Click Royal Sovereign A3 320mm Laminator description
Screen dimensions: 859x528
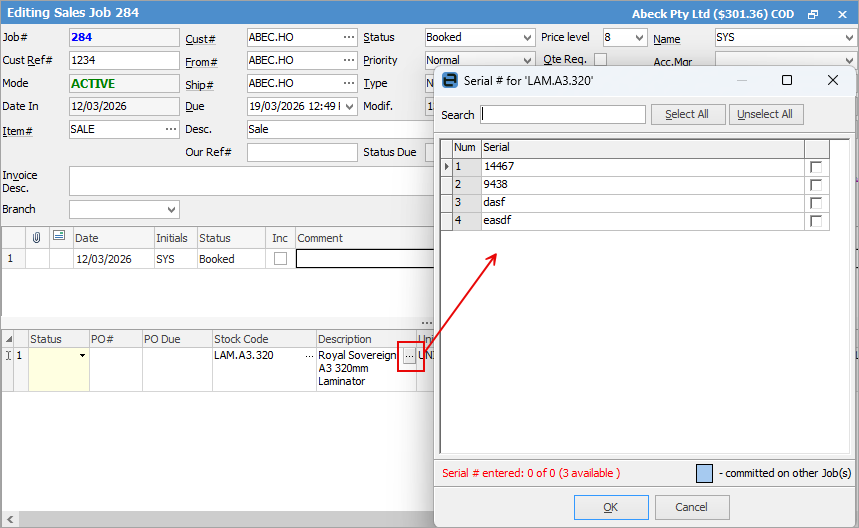(x=357, y=368)
